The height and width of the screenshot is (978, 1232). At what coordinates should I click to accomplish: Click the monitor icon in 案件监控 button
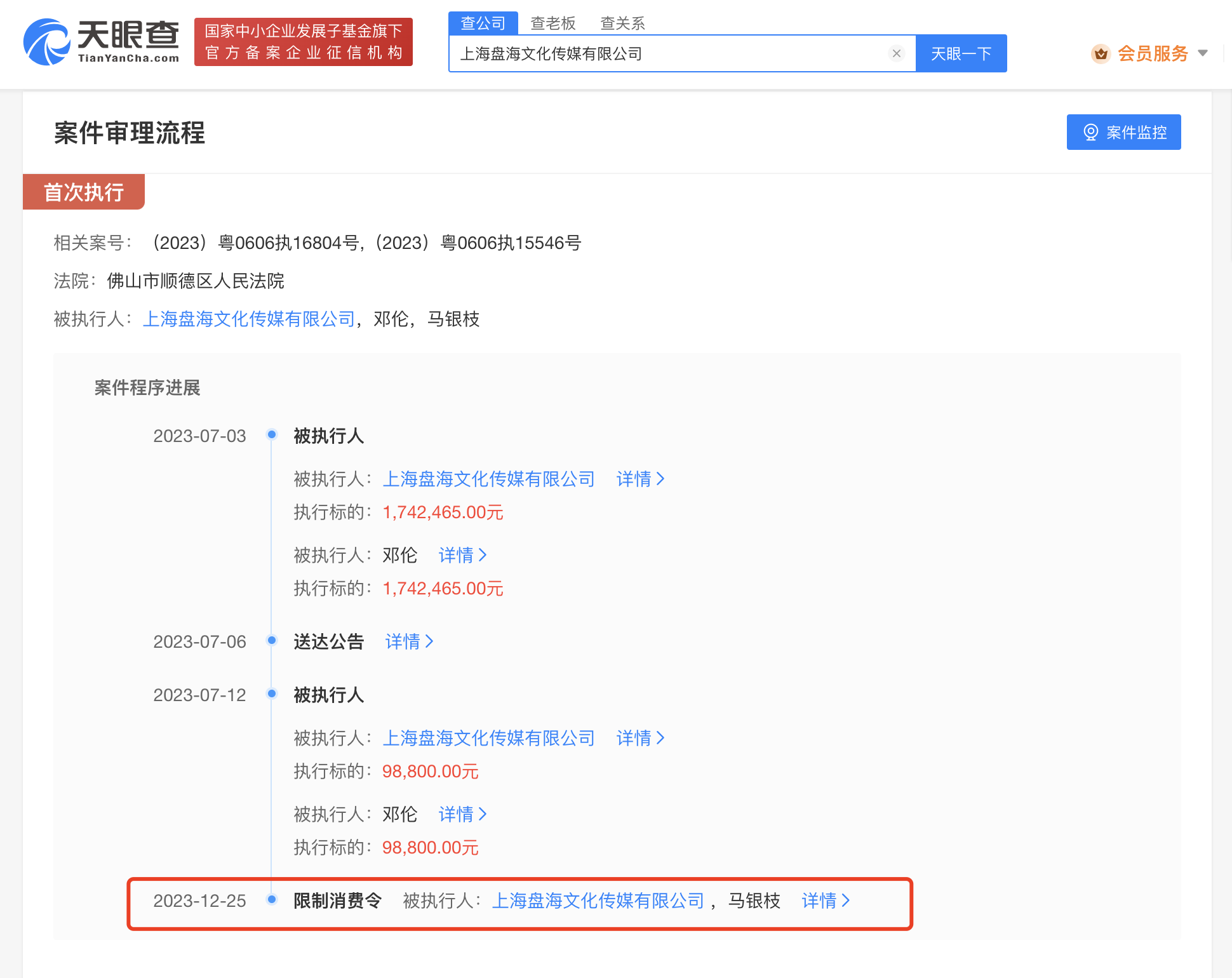tap(1091, 132)
